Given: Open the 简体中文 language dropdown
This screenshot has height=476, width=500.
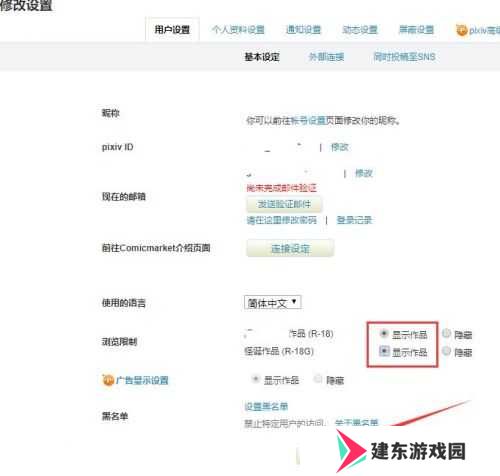Looking at the screenshot, I should tap(272, 303).
